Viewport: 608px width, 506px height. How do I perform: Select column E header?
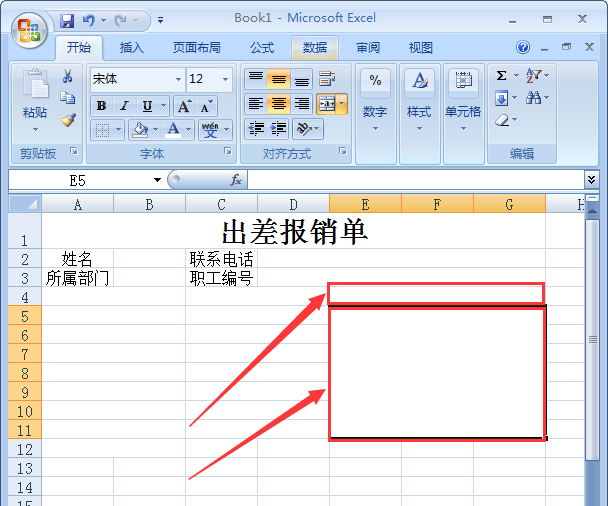(365, 204)
